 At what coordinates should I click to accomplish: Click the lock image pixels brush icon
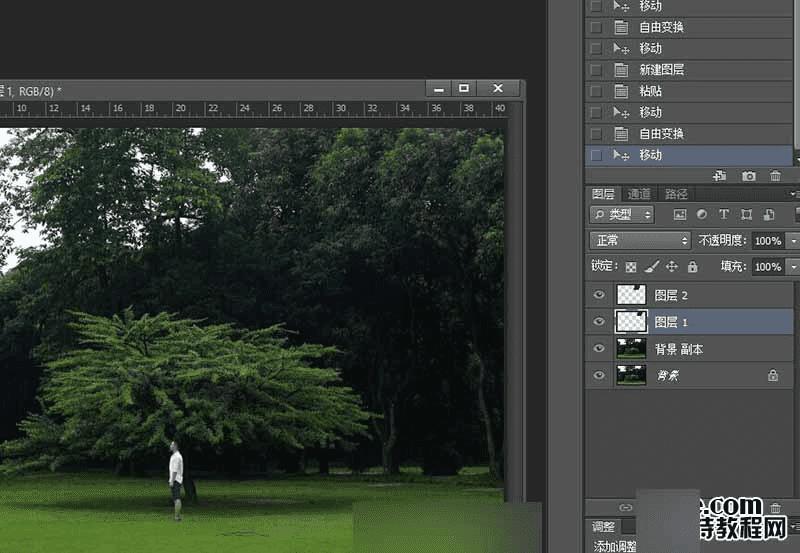[651, 267]
